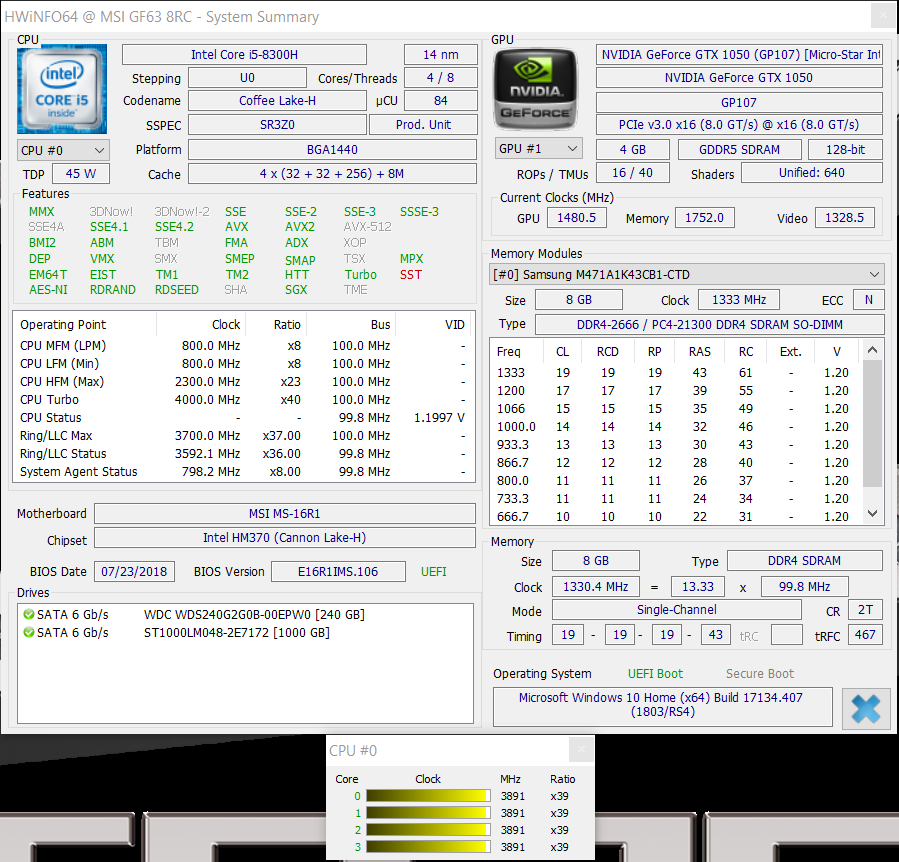Click the cache value 4 x (32 + 32 + 256) + 8M
899x862 pixels.
click(x=333, y=174)
